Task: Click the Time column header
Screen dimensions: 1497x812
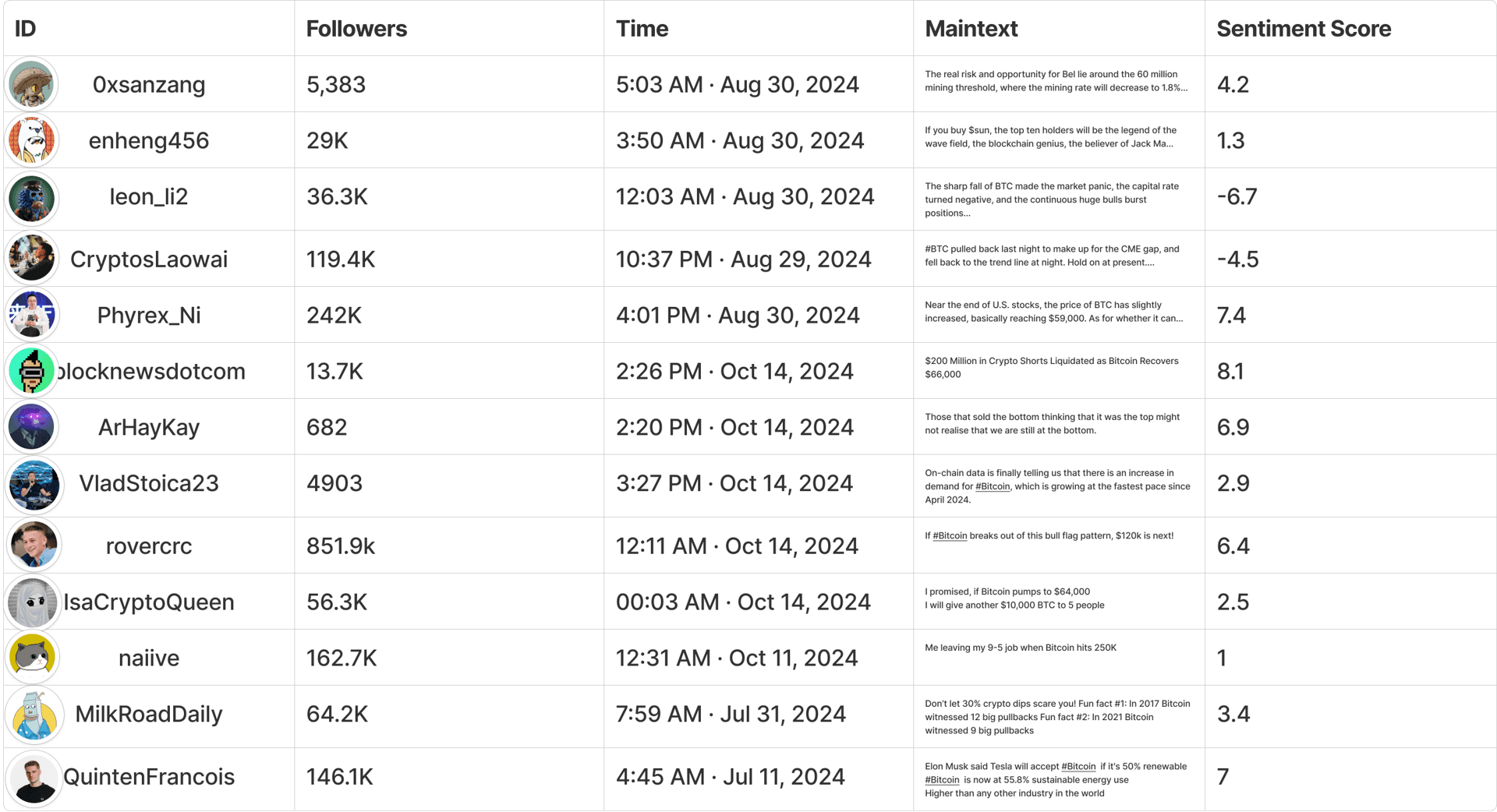Action: tap(642, 29)
